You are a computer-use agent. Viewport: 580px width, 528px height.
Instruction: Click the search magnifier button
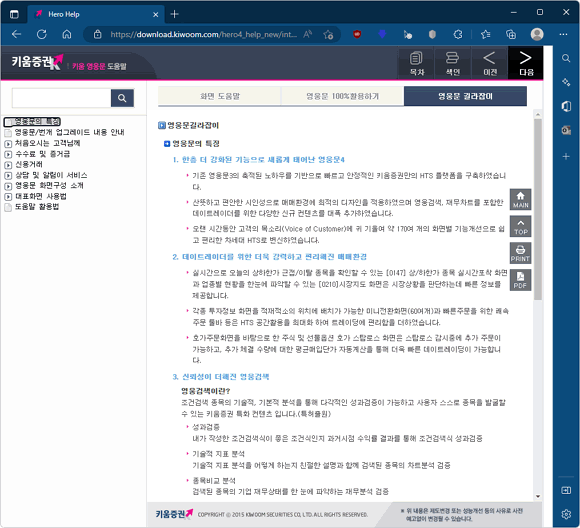click(x=122, y=98)
